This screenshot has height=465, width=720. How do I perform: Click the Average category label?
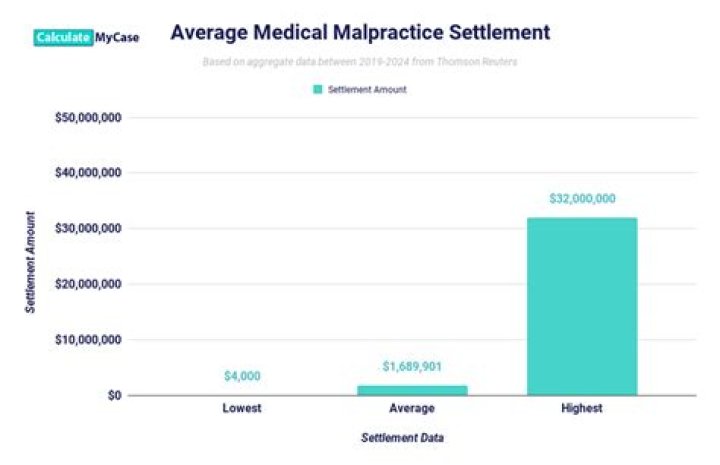412,409
